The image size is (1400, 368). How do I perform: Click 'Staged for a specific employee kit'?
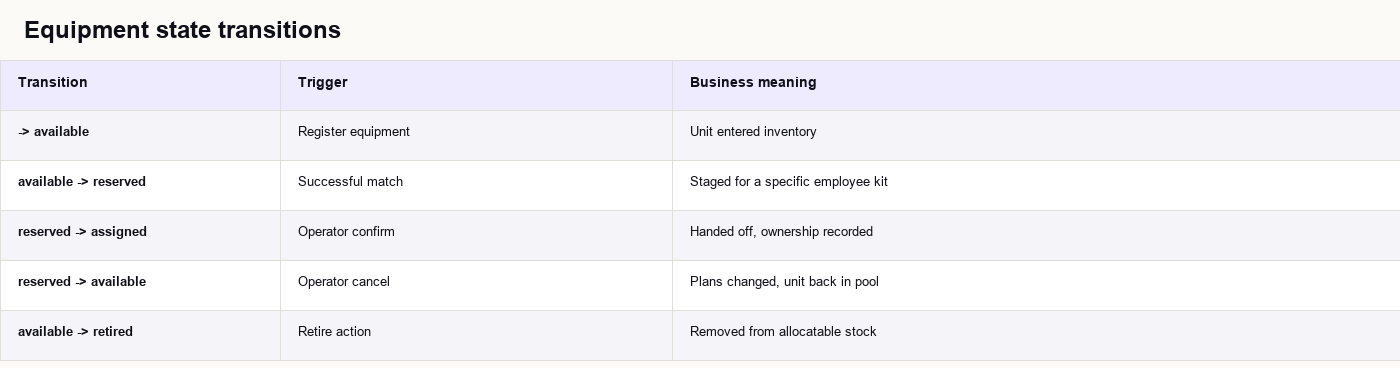click(x=789, y=182)
